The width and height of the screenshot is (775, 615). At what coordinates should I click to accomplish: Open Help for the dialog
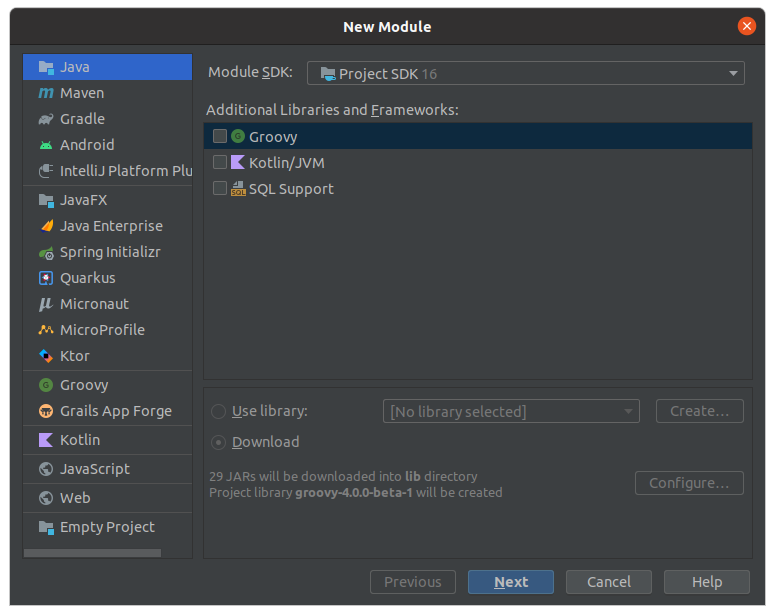707,582
